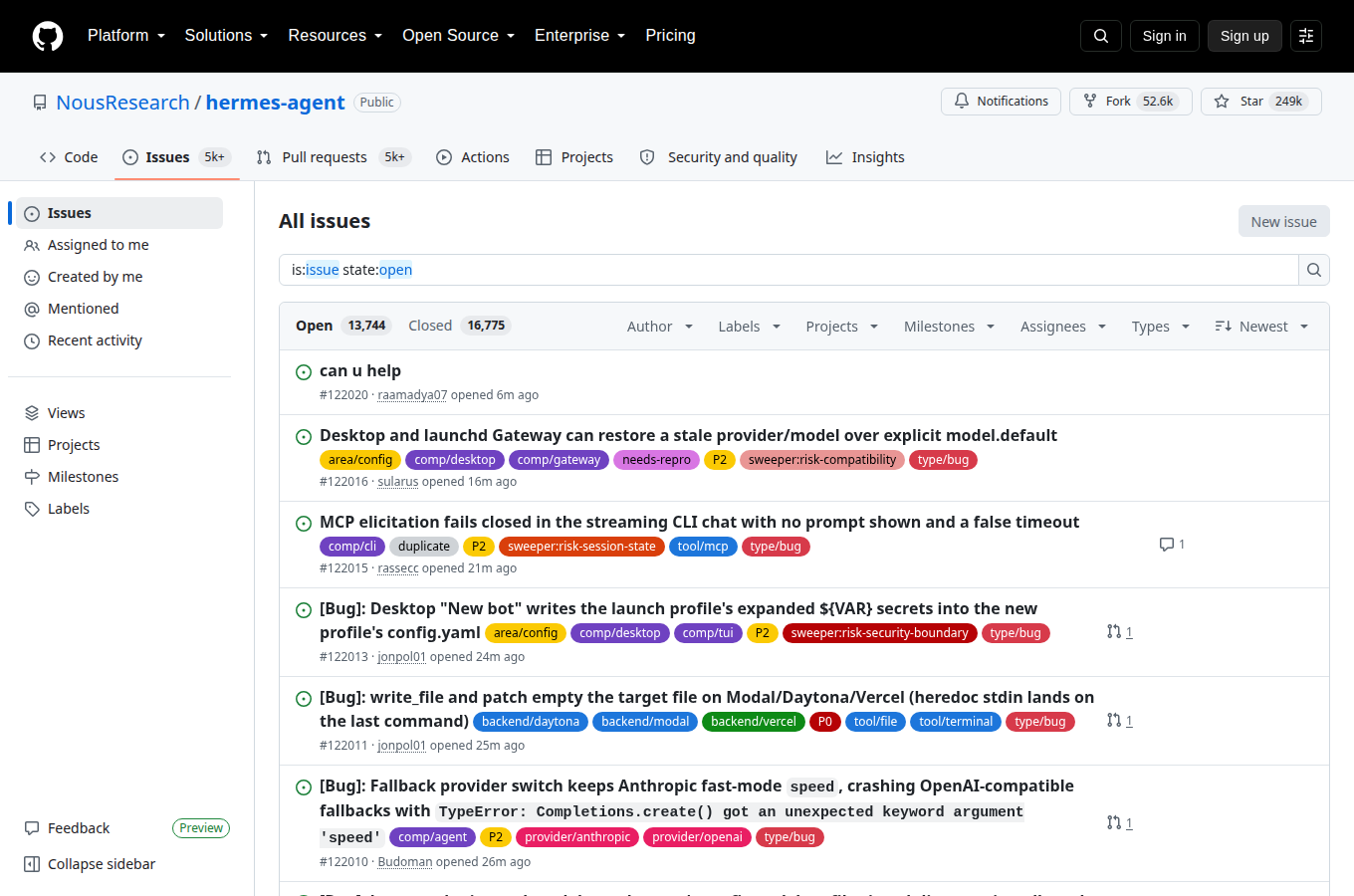
Task: Show Open issues count tab
Action: (341, 326)
